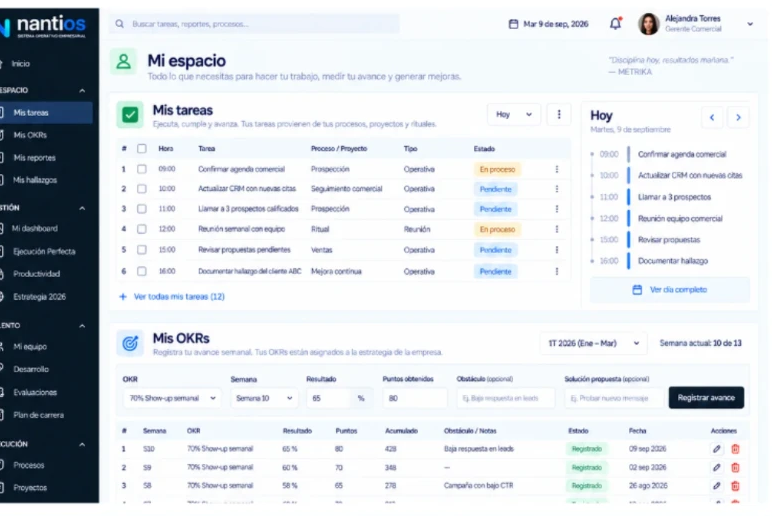The width and height of the screenshot is (772, 516).
Task: Click the Registrar avance button
Action: click(x=706, y=397)
